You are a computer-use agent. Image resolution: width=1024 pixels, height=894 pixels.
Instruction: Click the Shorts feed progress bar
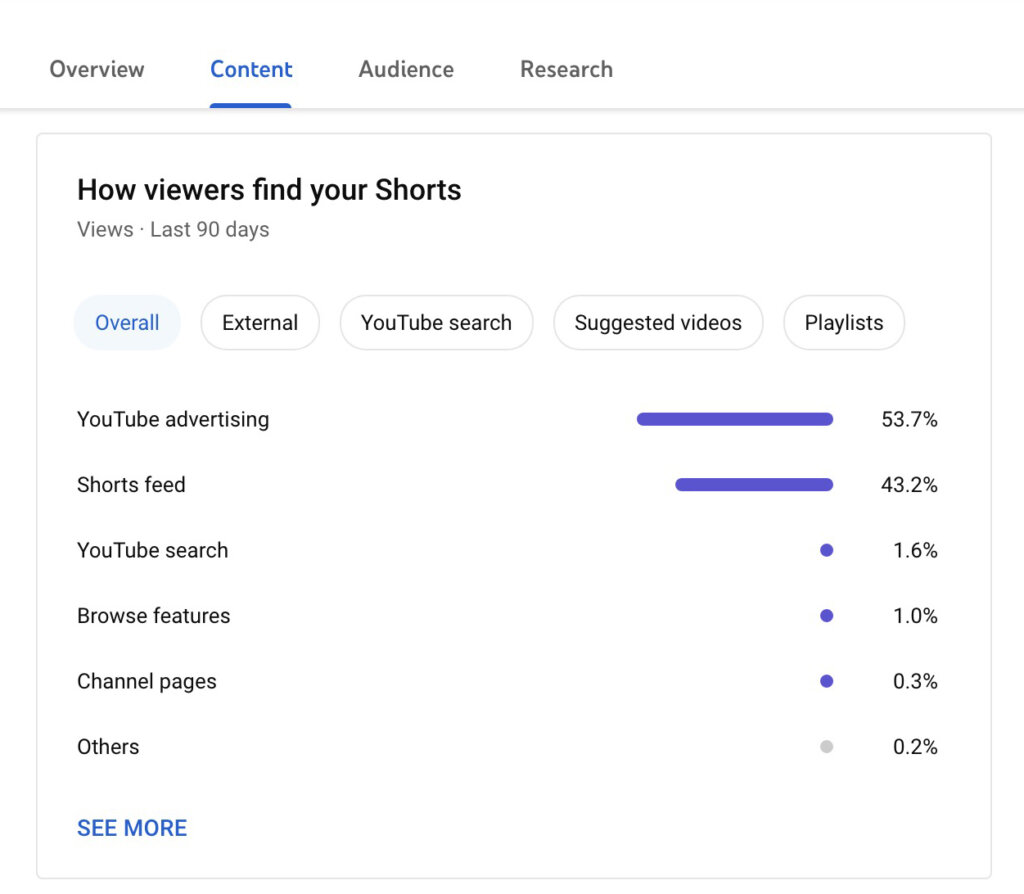(x=753, y=485)
